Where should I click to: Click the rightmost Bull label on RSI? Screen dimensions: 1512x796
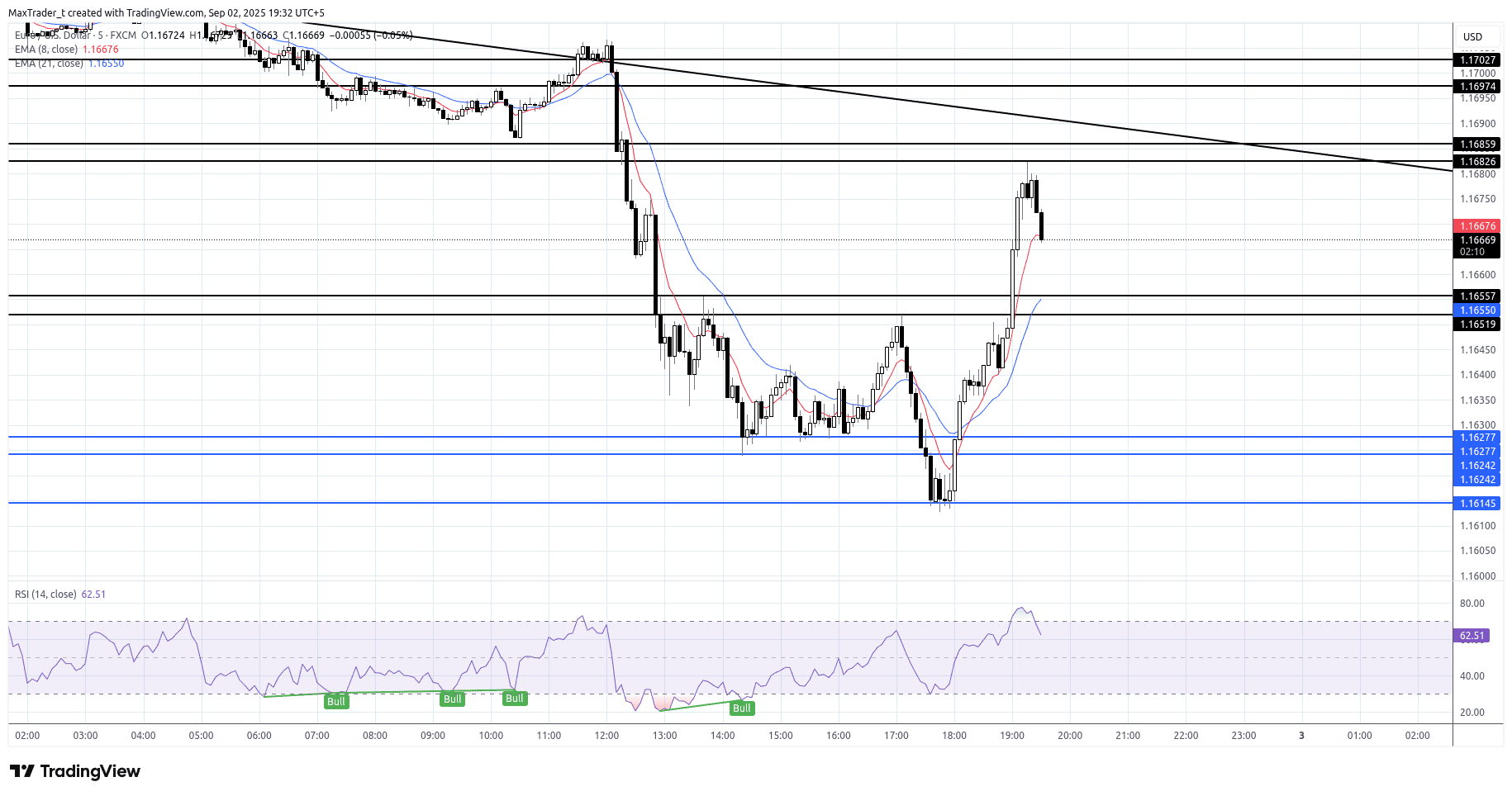click(741, 708)
